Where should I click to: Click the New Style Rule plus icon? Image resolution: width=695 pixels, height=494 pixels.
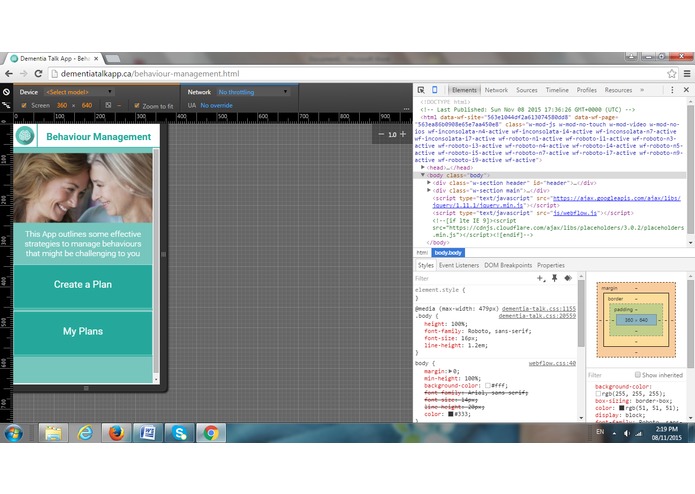pyautogui.click(x=541, y=278)
